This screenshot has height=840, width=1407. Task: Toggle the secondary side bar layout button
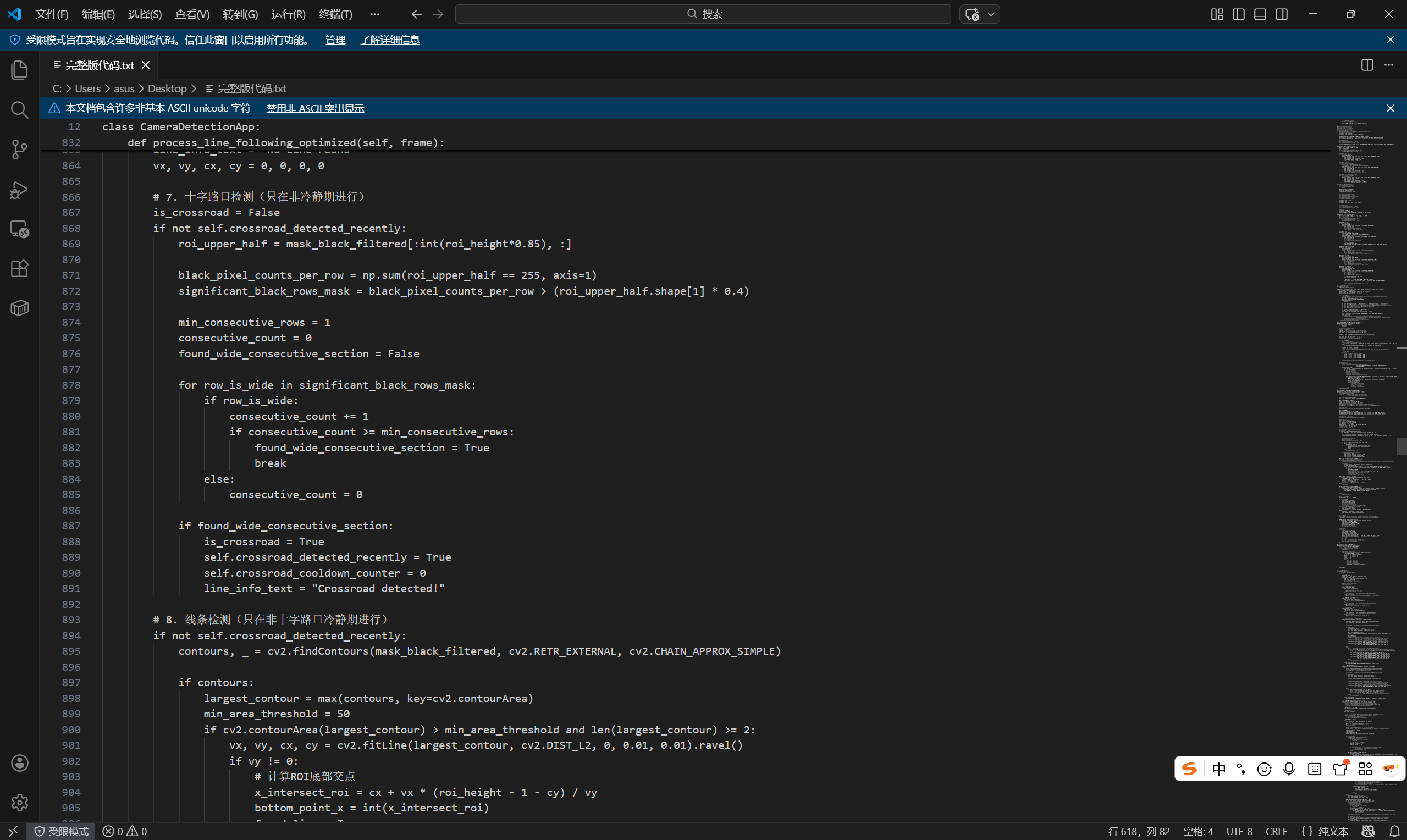pos(1282,14)
